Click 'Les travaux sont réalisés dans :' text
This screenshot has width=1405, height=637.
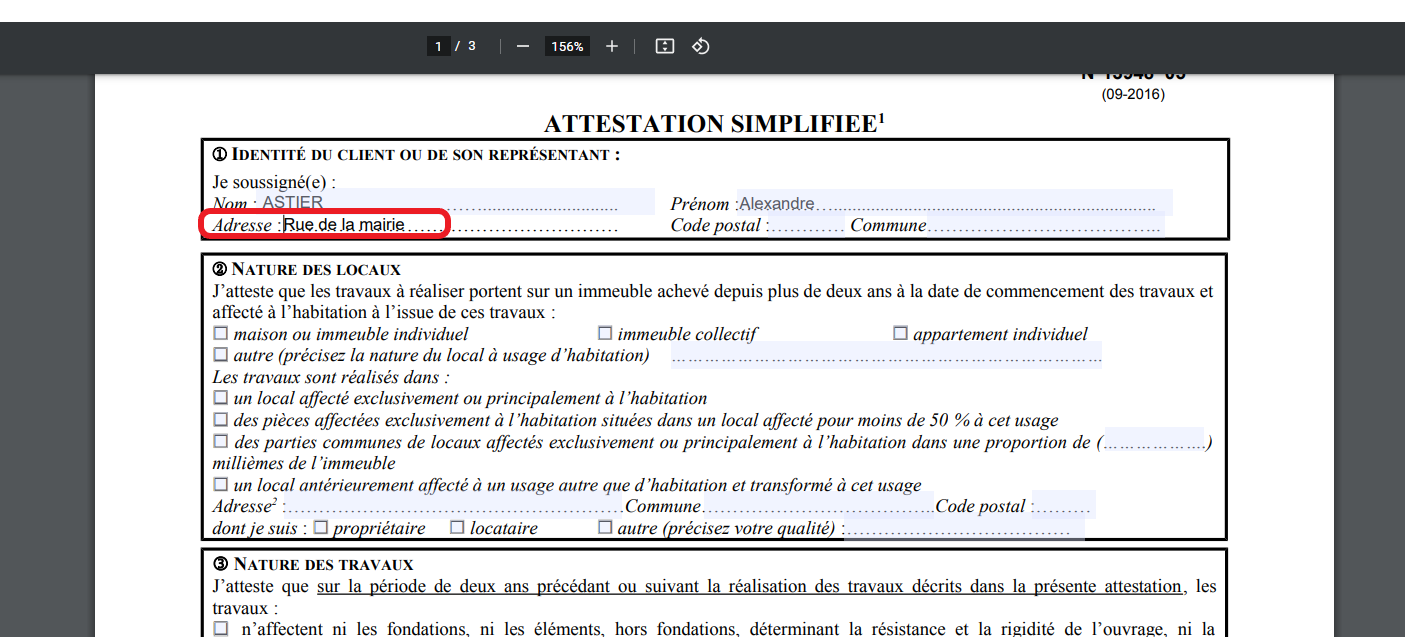point(331,377)
